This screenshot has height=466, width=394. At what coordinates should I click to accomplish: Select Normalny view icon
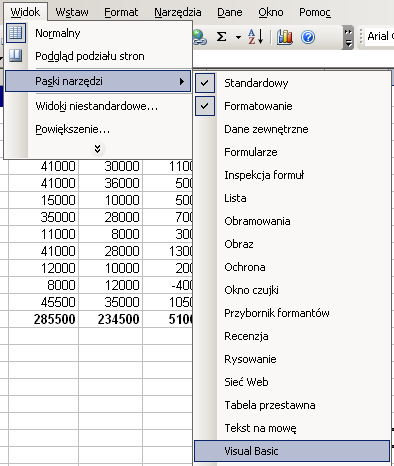(x=16, y=33)
